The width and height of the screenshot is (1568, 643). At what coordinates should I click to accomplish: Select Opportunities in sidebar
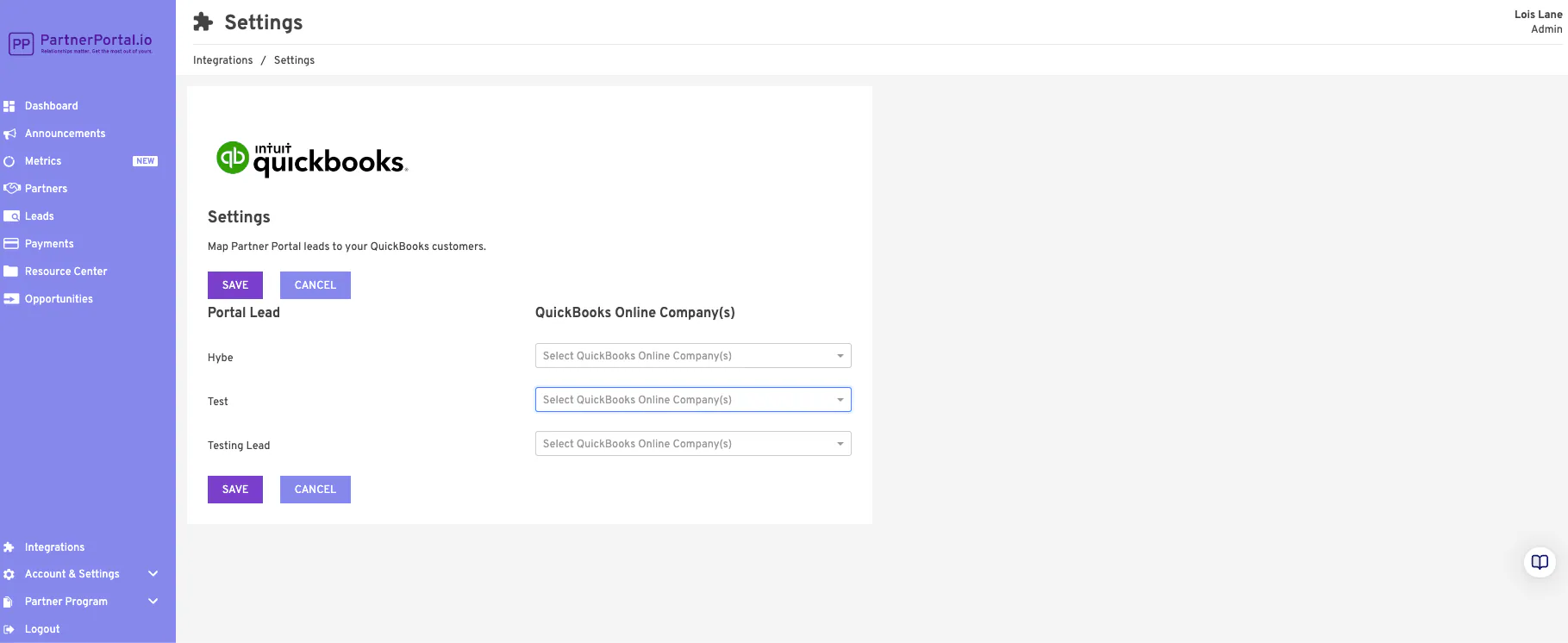59,299
